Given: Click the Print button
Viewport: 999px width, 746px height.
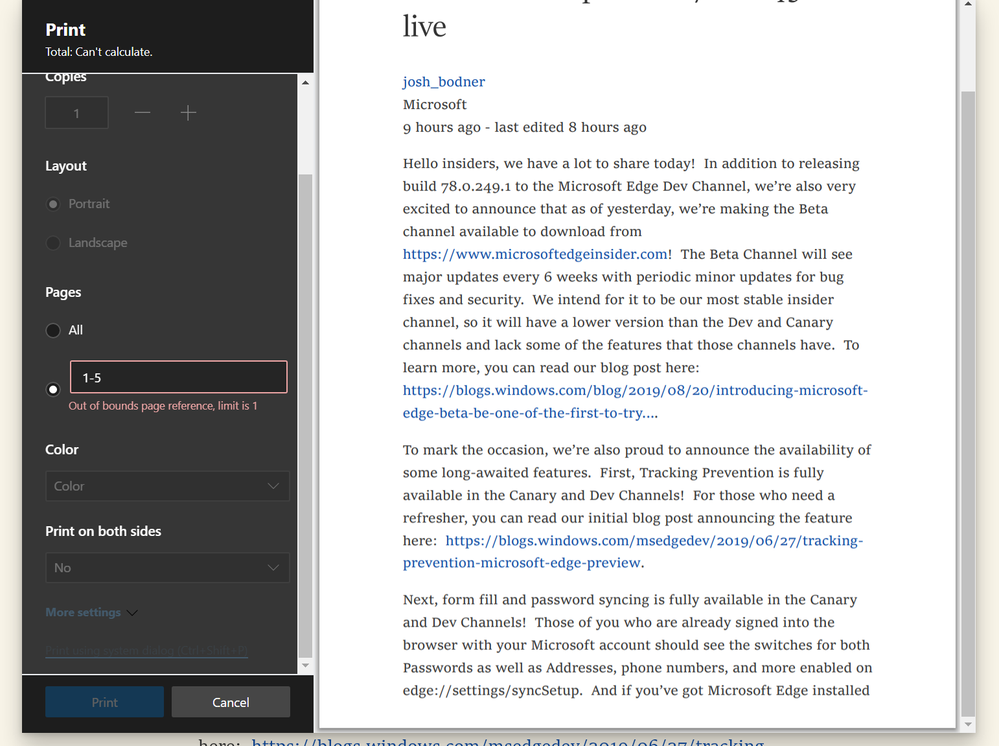Looking at the screenshot, I should click(104, 702).
